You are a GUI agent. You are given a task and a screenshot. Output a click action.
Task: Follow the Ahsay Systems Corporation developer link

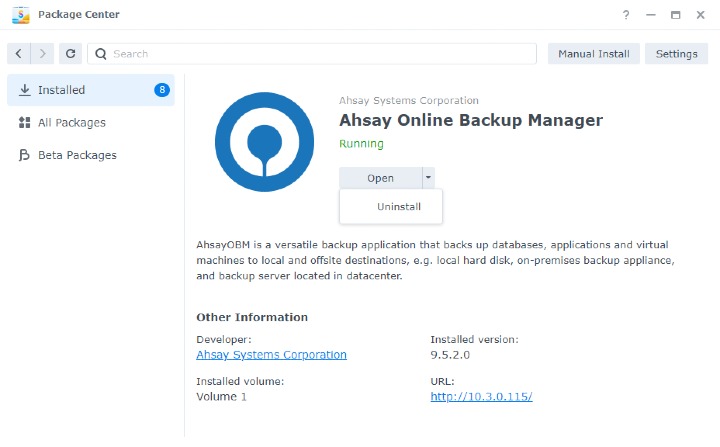[x=271, y=355]
